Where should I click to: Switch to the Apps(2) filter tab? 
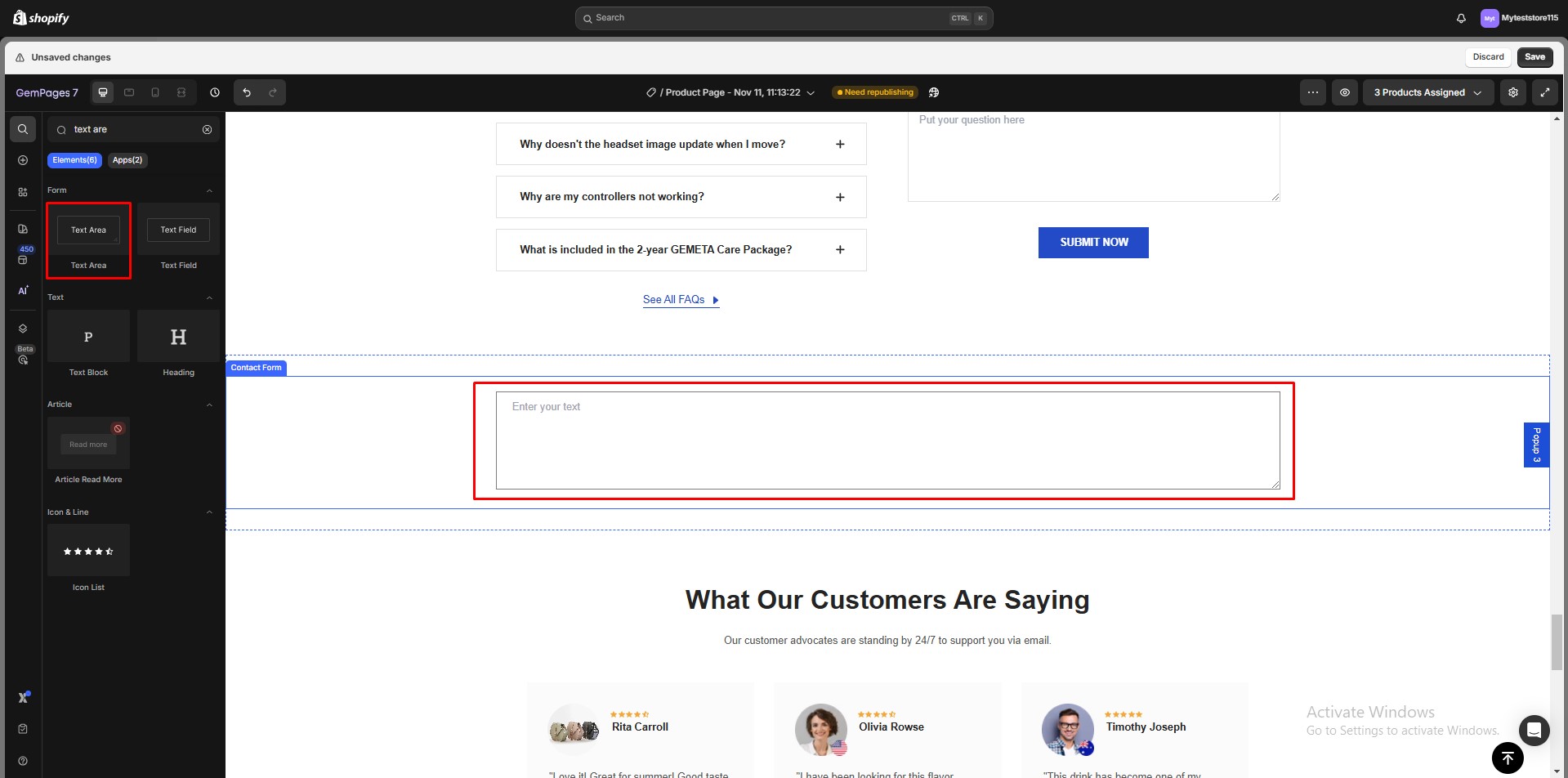tap(127, 160)
